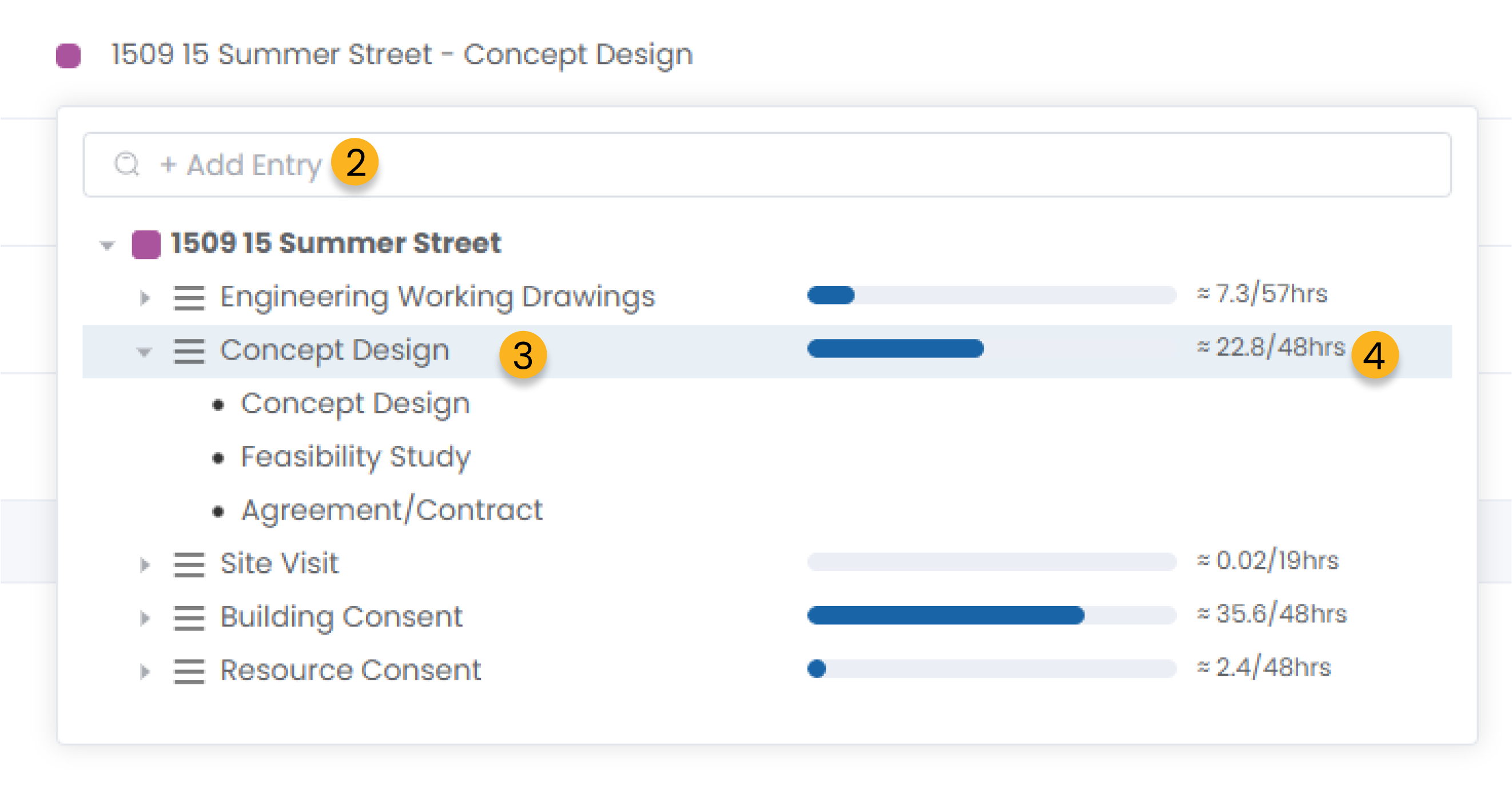This screenshot has width=1512, height=785.
Task: Collapse the Concept Design phase arrow
Action: pos(144,352)
